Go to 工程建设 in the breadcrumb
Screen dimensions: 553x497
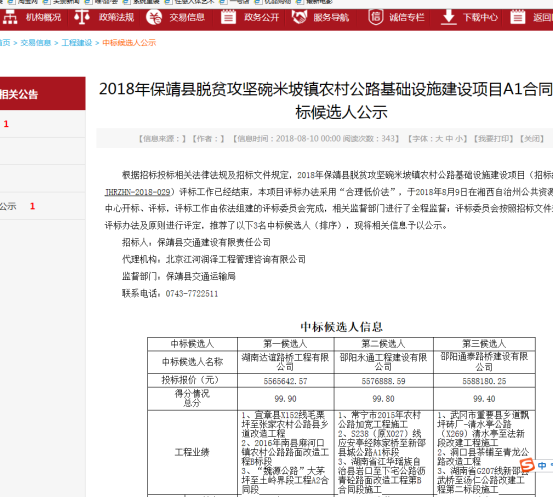(x=77, y=43)
